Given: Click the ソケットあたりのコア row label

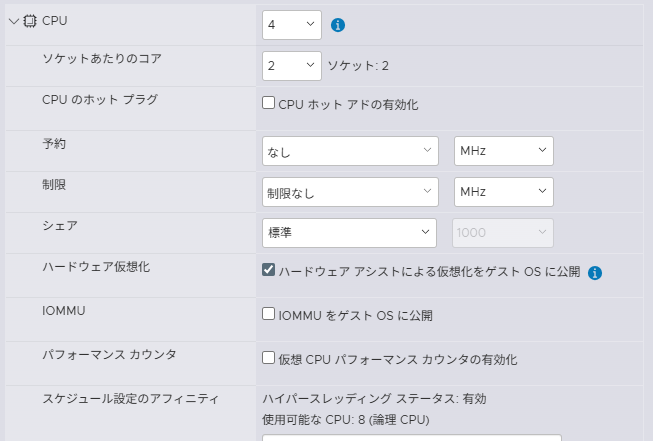Looking at the screenshot, I should coord(102,59).
